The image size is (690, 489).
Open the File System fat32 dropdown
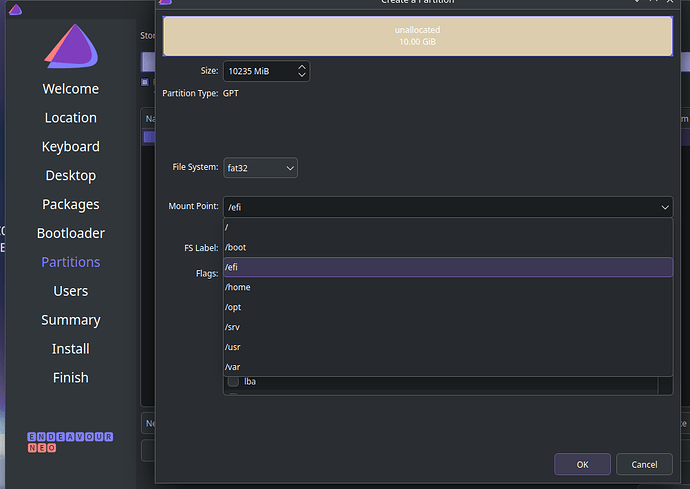point(261,168)
